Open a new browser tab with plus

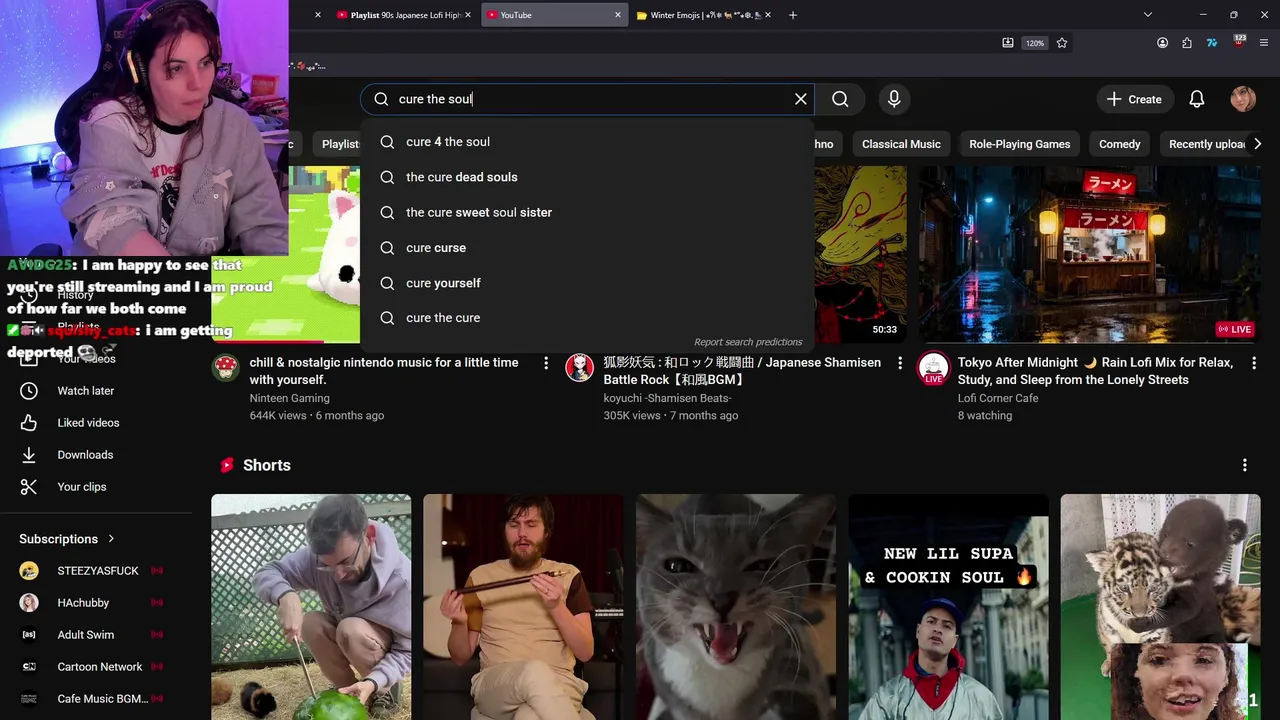793,15
